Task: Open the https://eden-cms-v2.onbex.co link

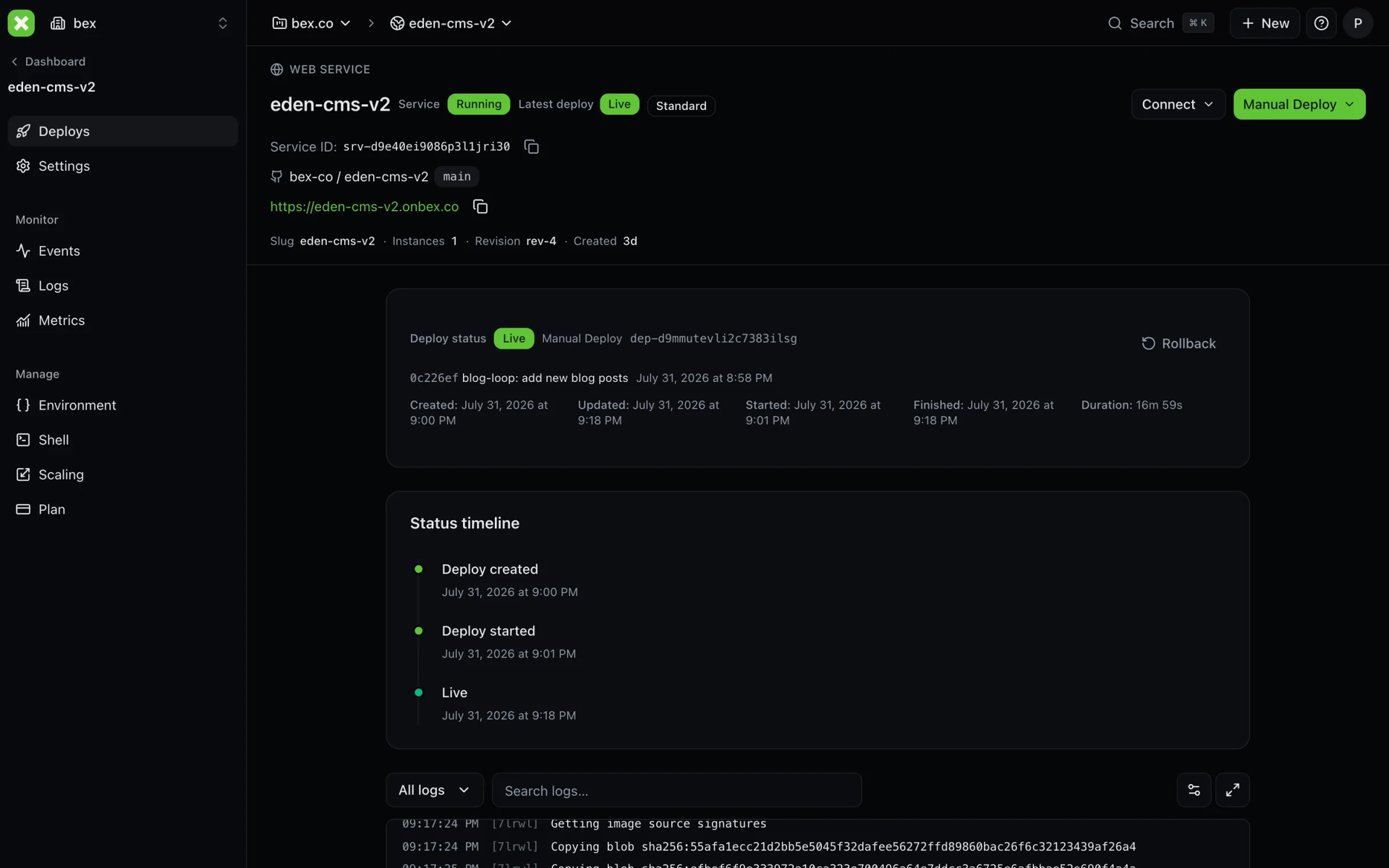Action: click(x=364, y=207)
